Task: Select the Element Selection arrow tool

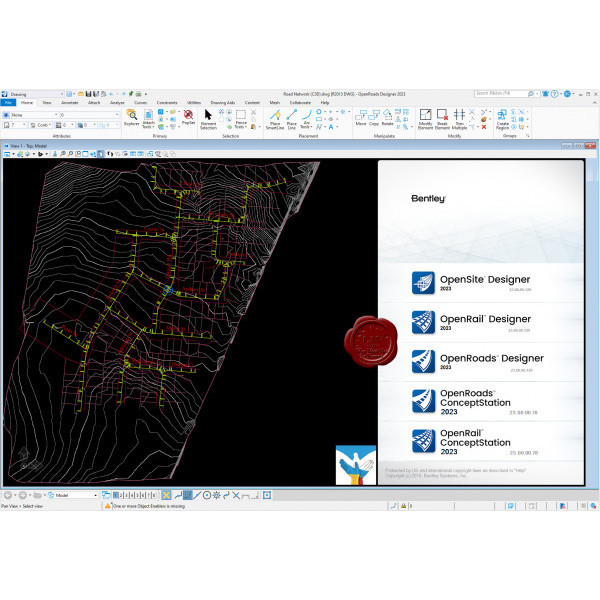Action: (x=208, y=117)
